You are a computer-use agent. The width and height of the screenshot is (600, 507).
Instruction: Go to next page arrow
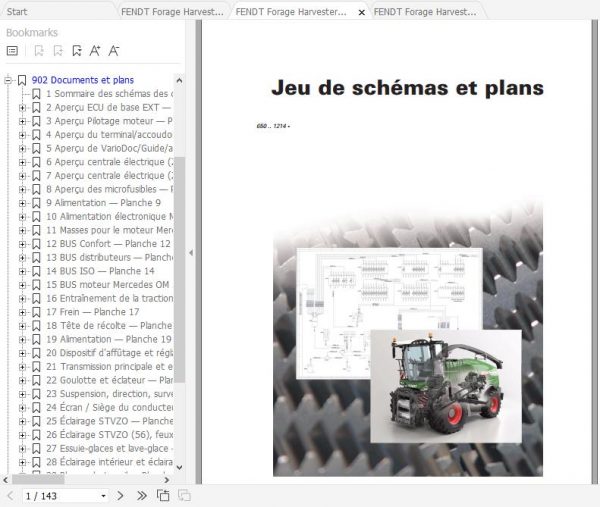[120, 496]
